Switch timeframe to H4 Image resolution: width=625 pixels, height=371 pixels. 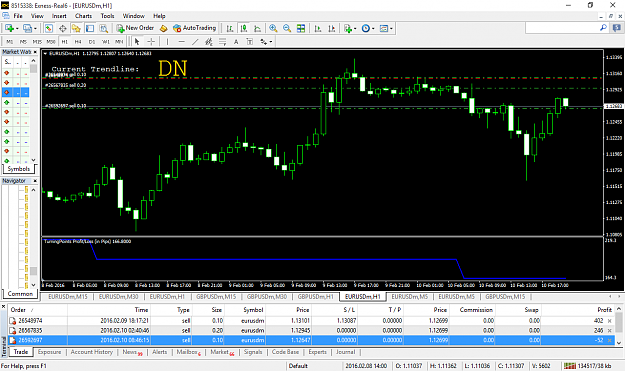click(78, 41)
